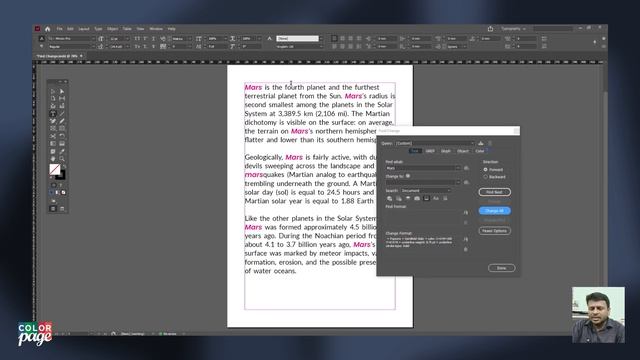Click Specify attributes icon for Find Format
The image size is (640, 360).
pyautogui.click(x=466, y=213)
